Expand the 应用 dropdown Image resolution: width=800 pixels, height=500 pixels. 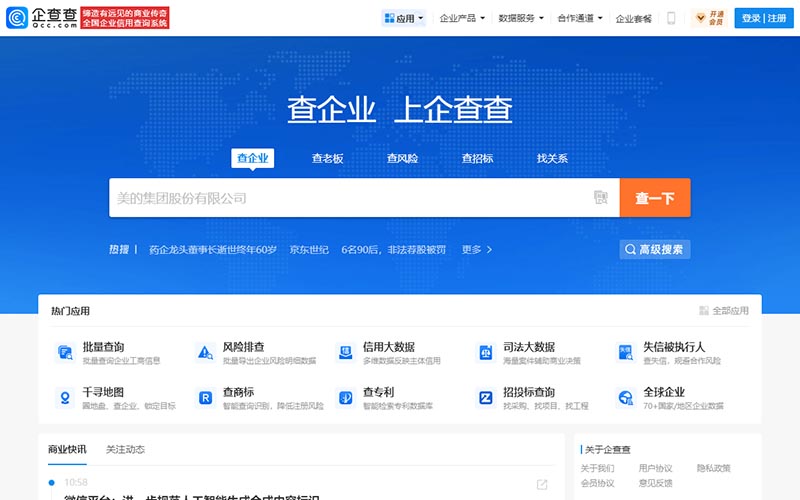click(404, 18)
